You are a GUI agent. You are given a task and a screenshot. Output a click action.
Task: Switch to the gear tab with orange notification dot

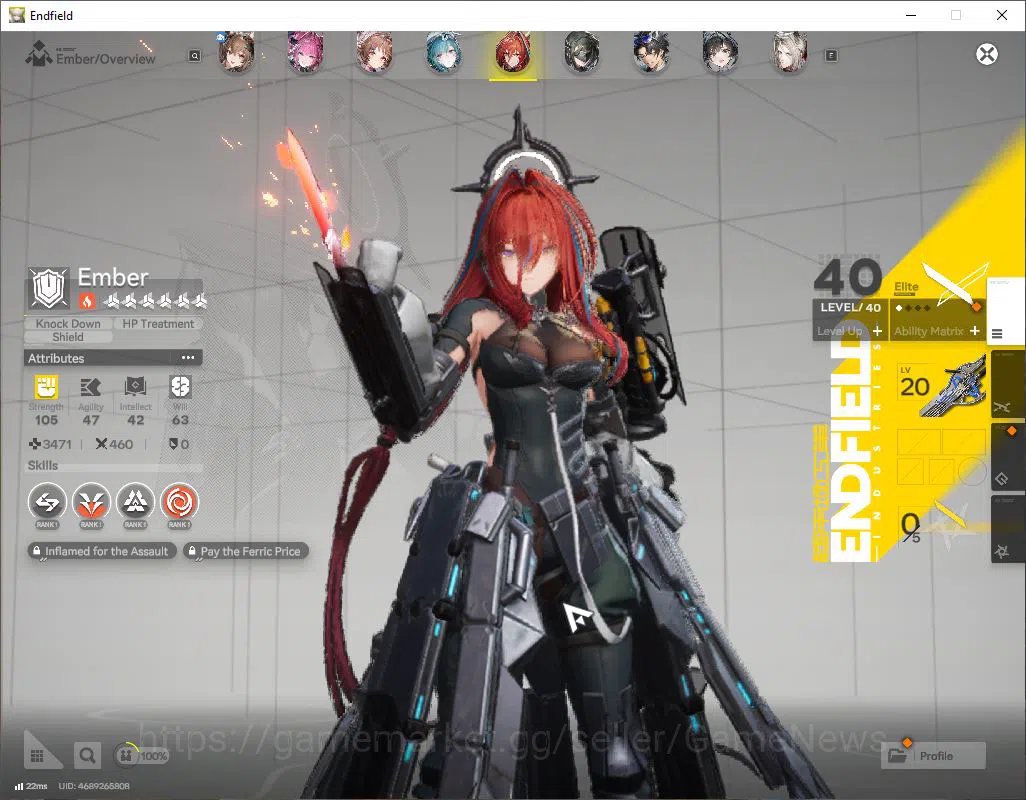coord(1007,456)
